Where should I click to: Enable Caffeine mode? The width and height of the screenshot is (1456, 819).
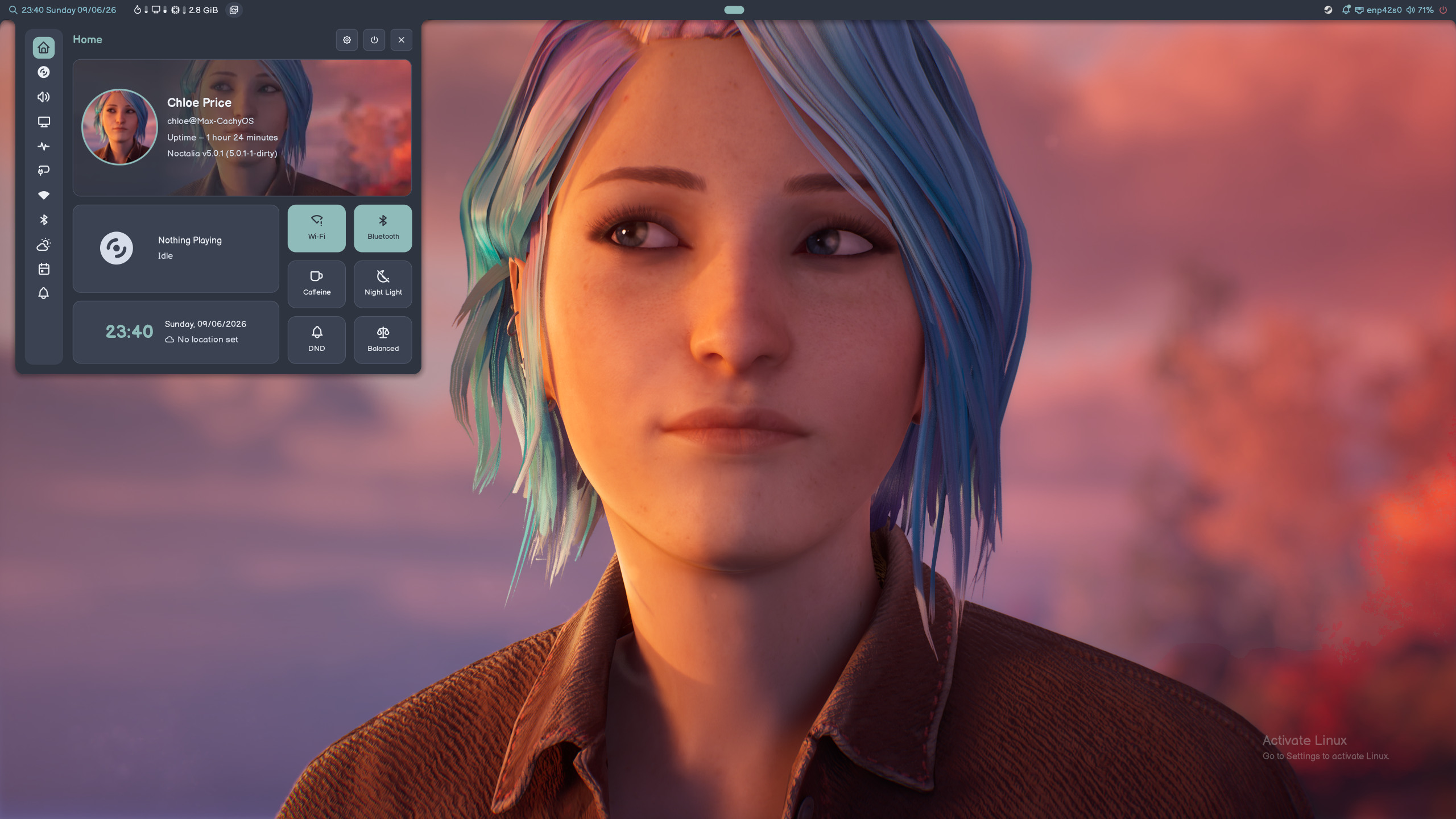coord(317,284)
